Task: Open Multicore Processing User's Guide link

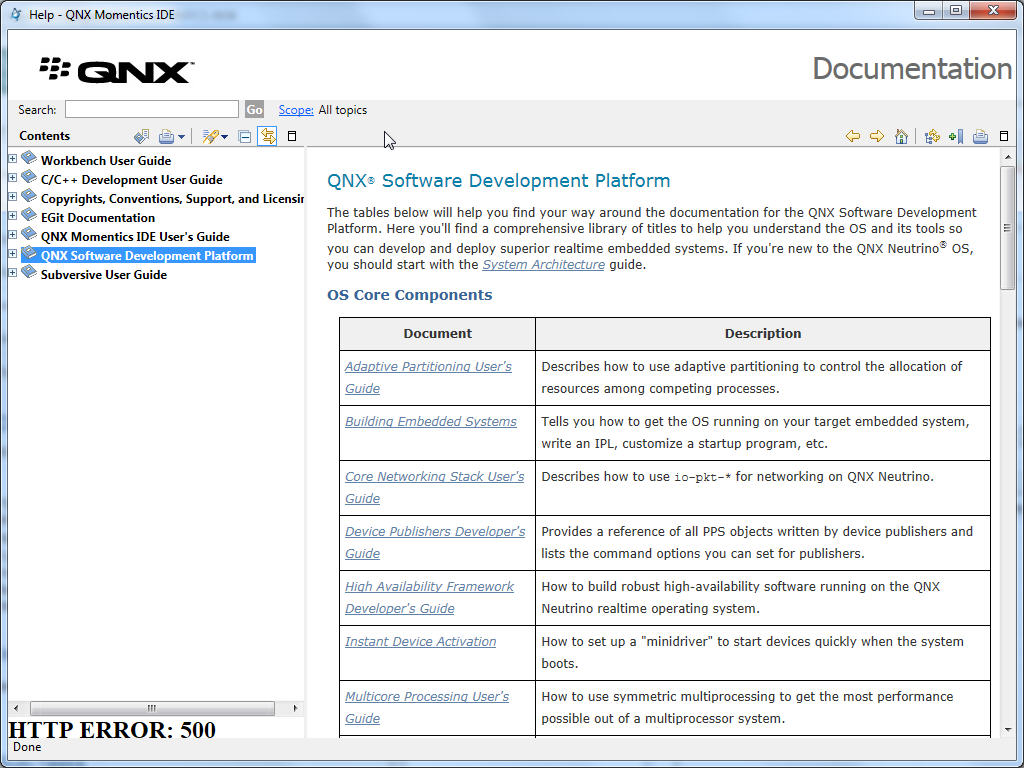Action: [426, 707]
